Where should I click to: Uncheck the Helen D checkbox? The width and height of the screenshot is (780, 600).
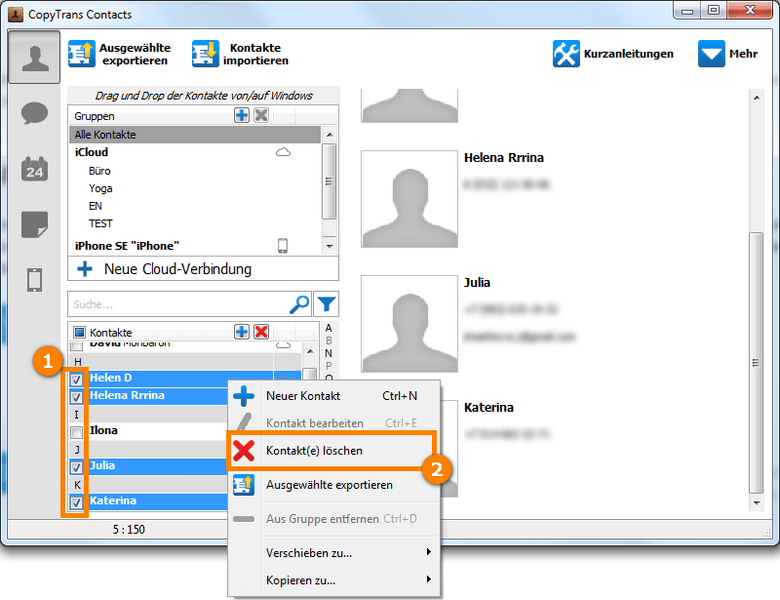coord(76,380)
